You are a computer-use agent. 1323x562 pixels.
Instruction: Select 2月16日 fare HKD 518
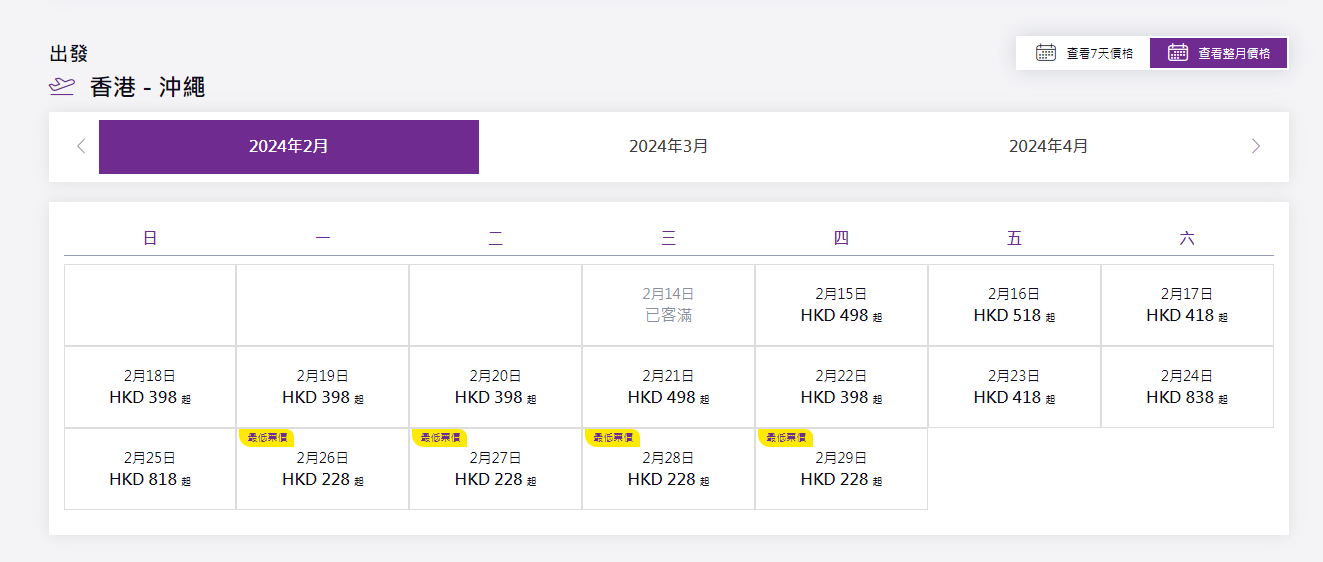tap(1014, 306)
